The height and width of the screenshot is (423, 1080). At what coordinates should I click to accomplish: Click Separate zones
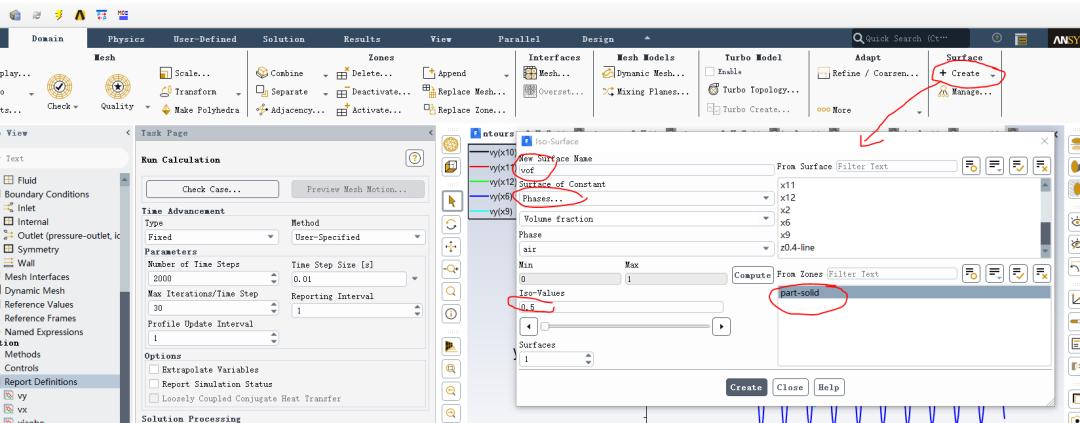point(282,92)
